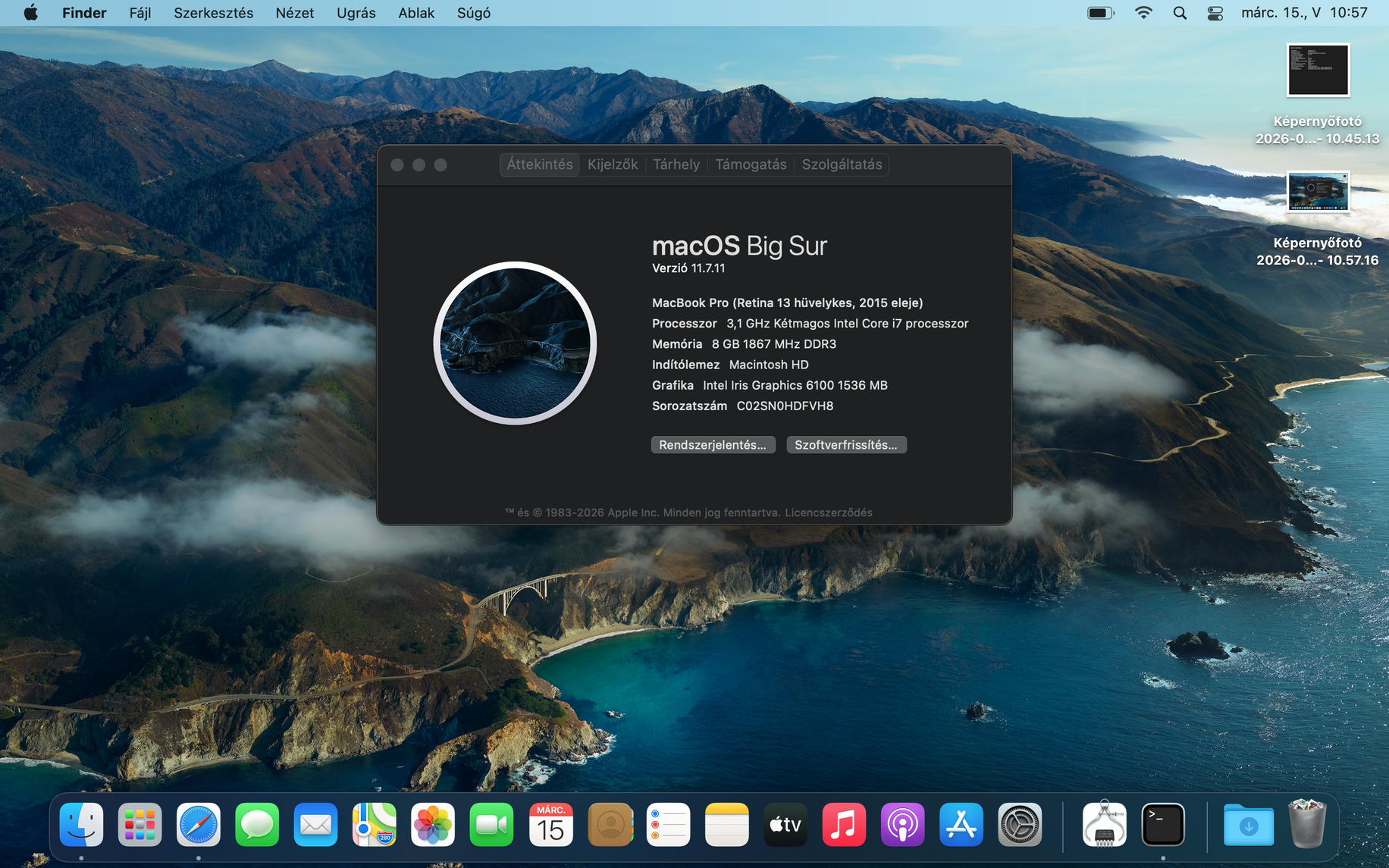Switch to the Tárhely tab
This screenshot has width=1389, height=868.
click(676, 165)
